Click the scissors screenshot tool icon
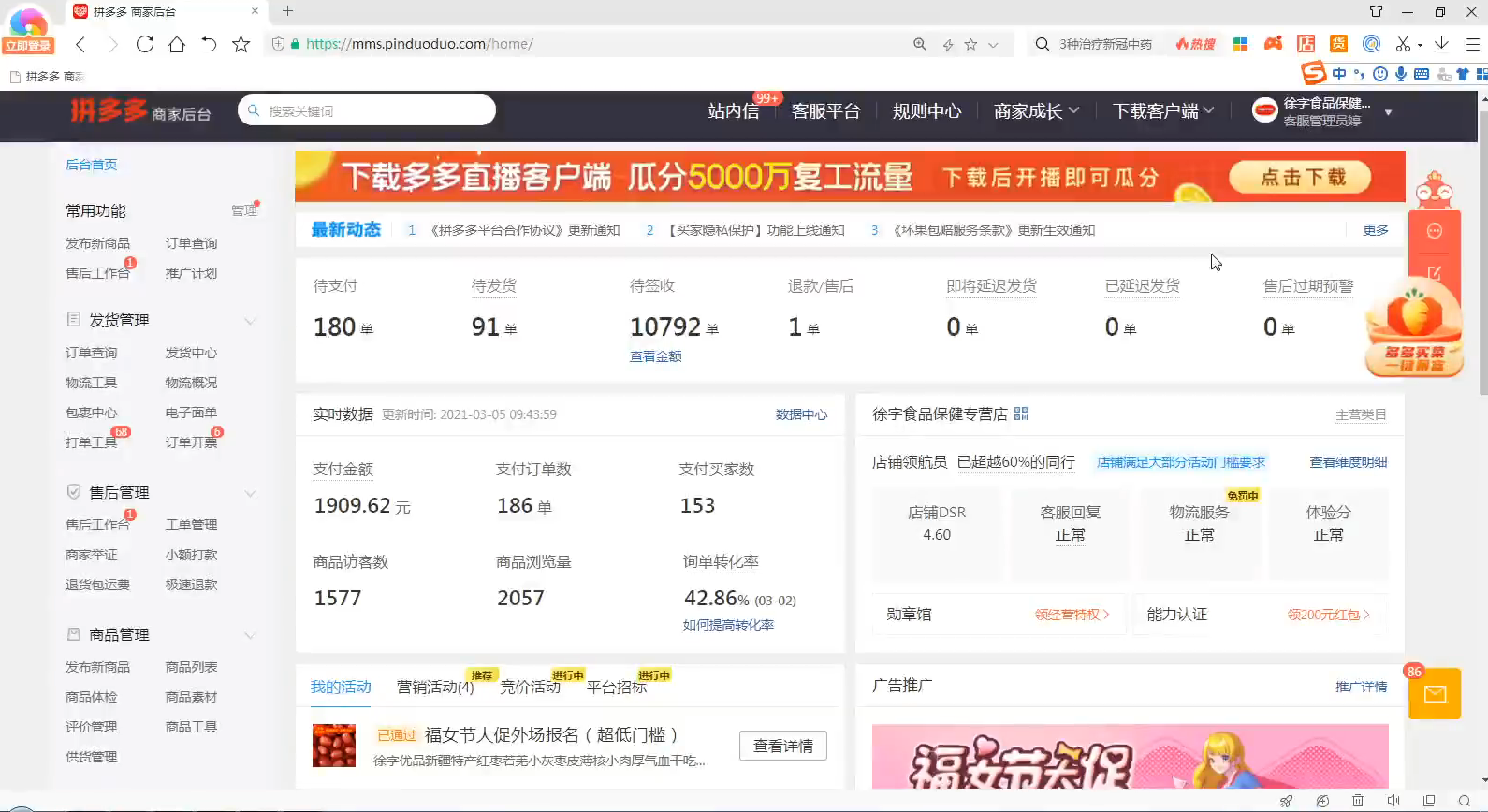 click(x=1402, y=44)
